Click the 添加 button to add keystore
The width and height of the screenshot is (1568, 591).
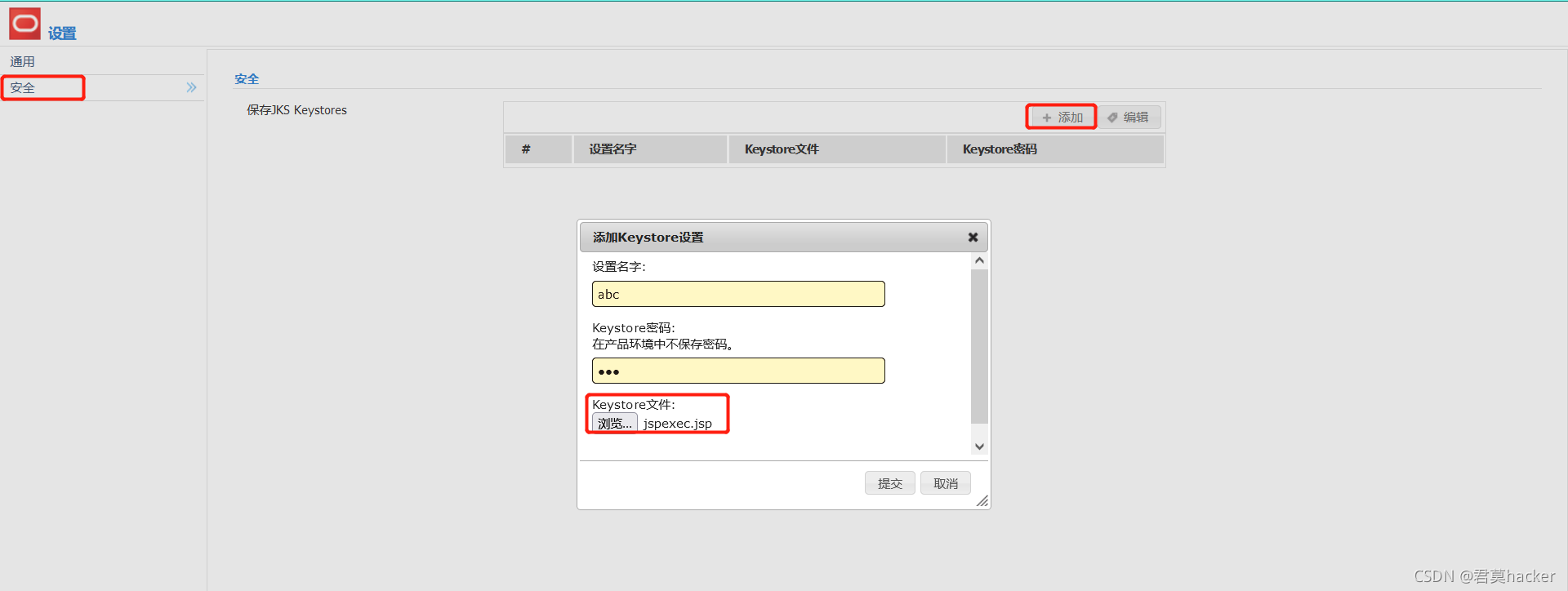[x=1062, y=117]
